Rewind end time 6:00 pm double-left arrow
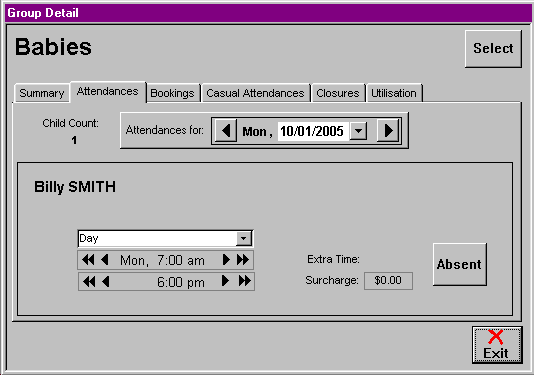This screenshot has width=534, height=375. (89, 281)
